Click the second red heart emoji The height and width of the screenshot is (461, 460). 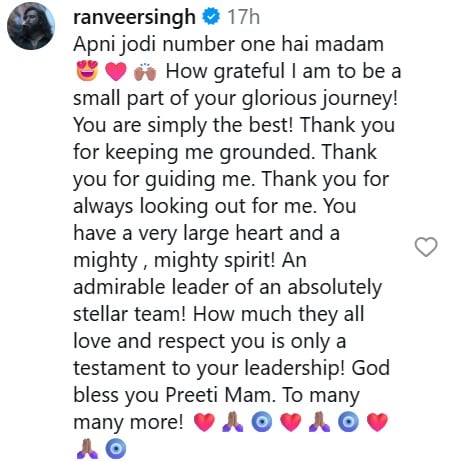coord(291,422)
